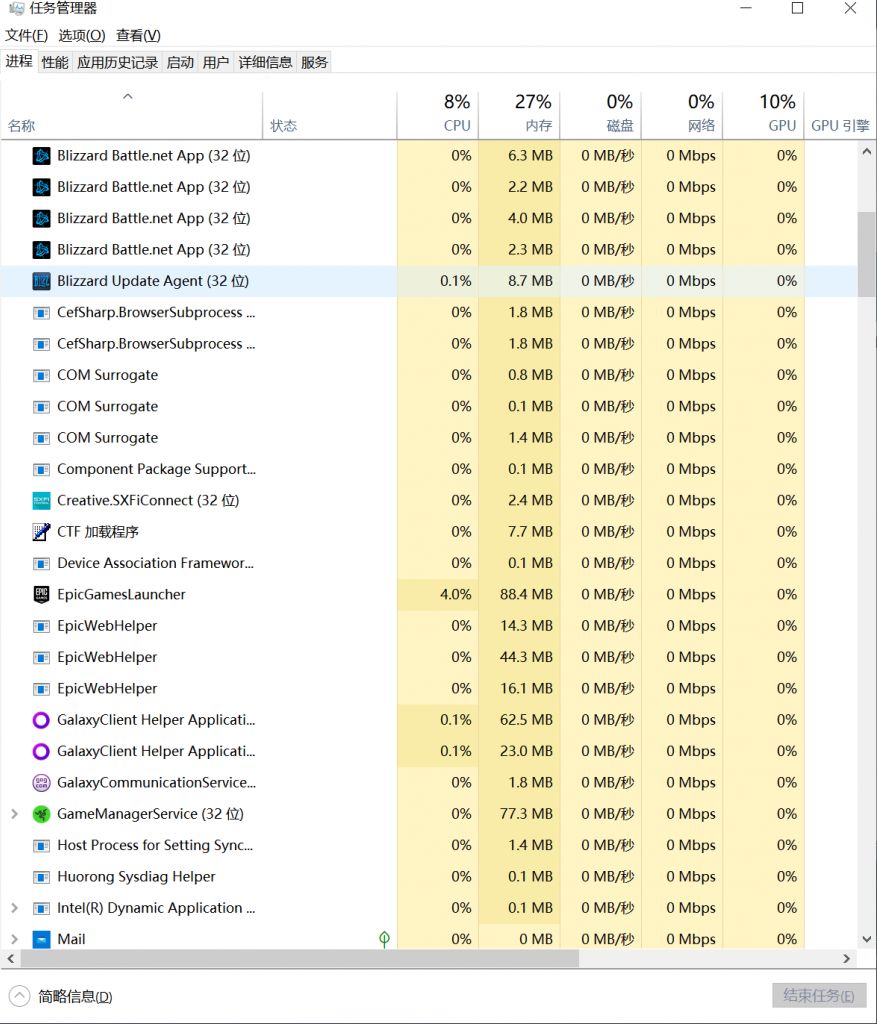This screenshot has width=877, height=1024.
Task: Sort by the 内存 column header
Action: (519, 116)
